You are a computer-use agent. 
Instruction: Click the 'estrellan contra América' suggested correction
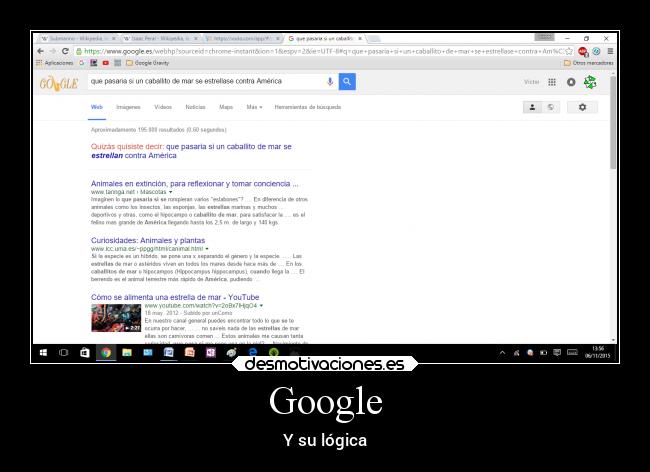(x=134, y=156)
